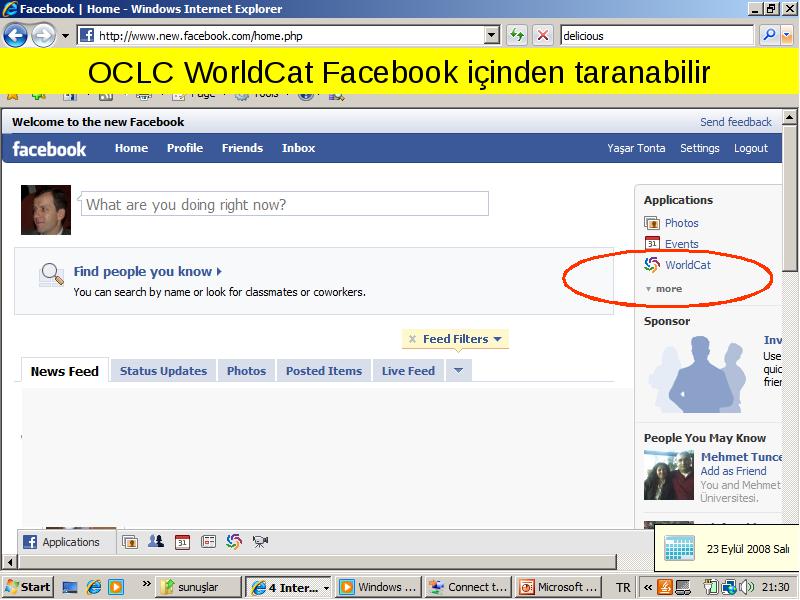Click the Events calendar icon in the sidebar
The height and width of the screenshot is (600, 800).
(x=652, y=243)
